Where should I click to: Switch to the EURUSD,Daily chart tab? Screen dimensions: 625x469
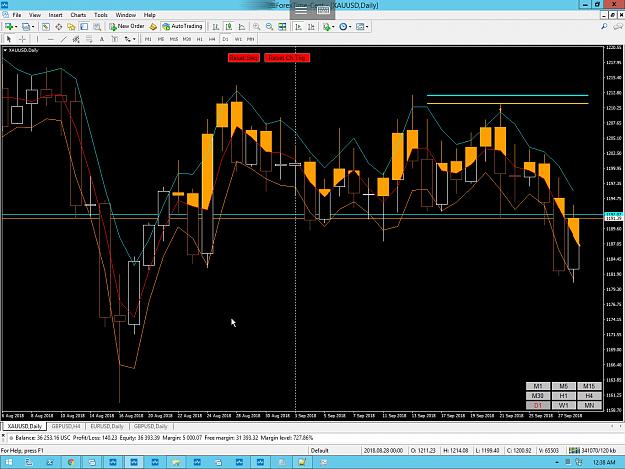(x=107, y=426)
